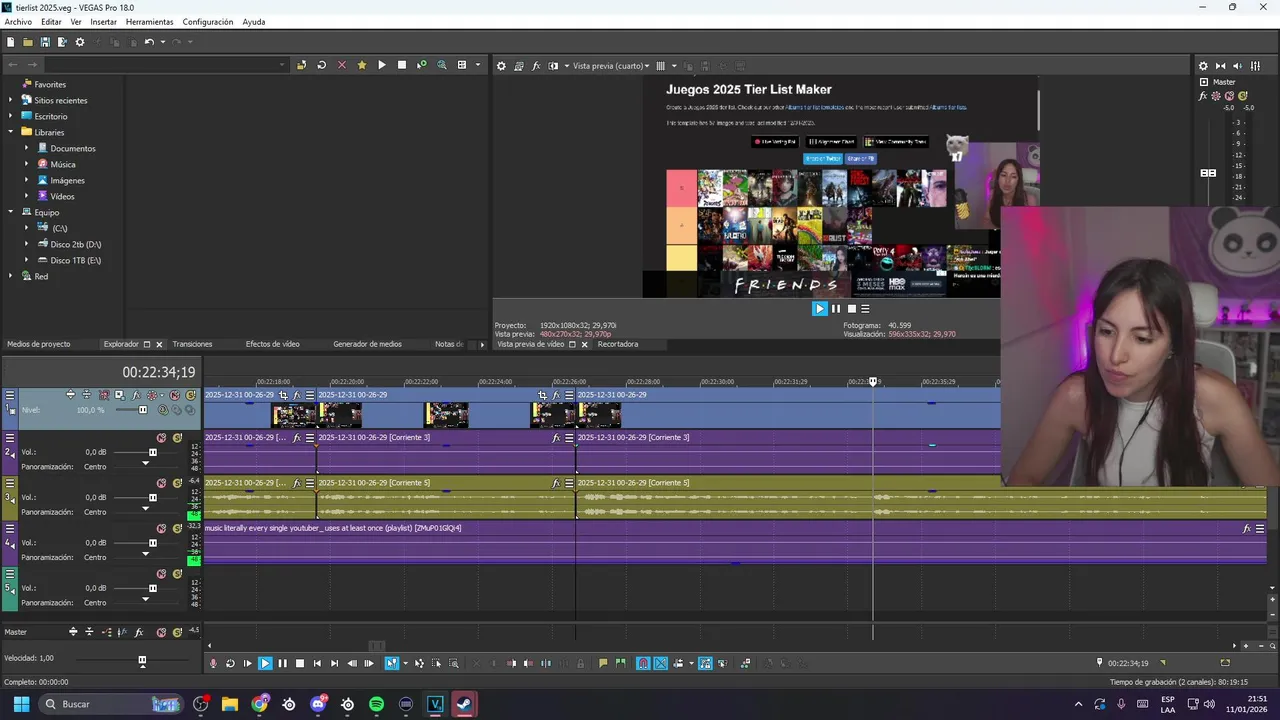Toggle auto ripple
Viewport: 1280px width, 720px height.
click(678, 663)
